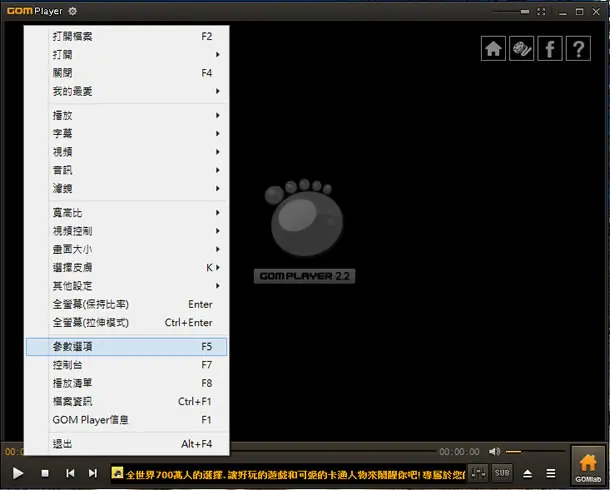Skip to next track button
Viewport: 610px width, 490px height.
point(93,473)
